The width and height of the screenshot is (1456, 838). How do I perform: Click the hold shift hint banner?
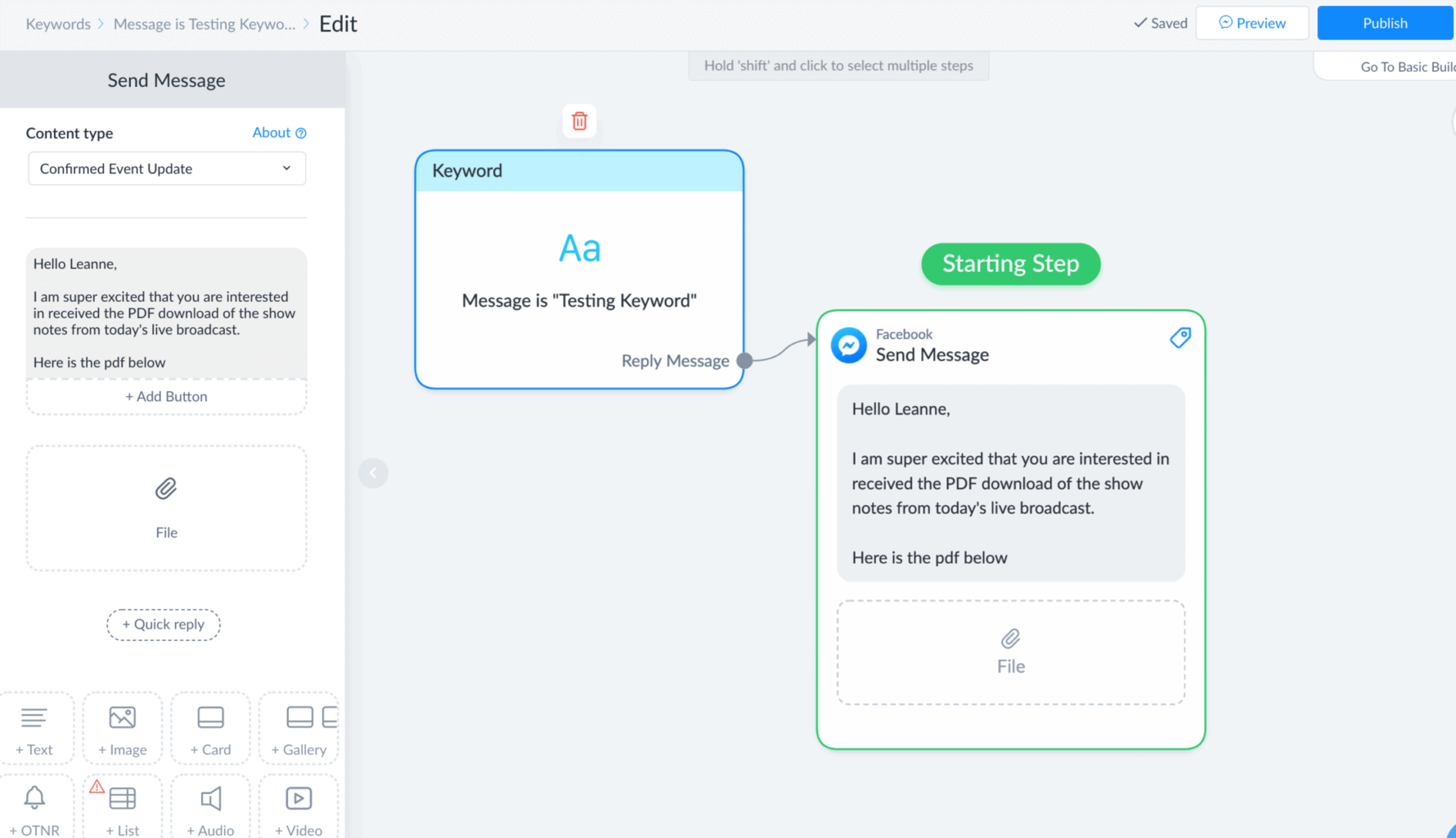[838, 65]
